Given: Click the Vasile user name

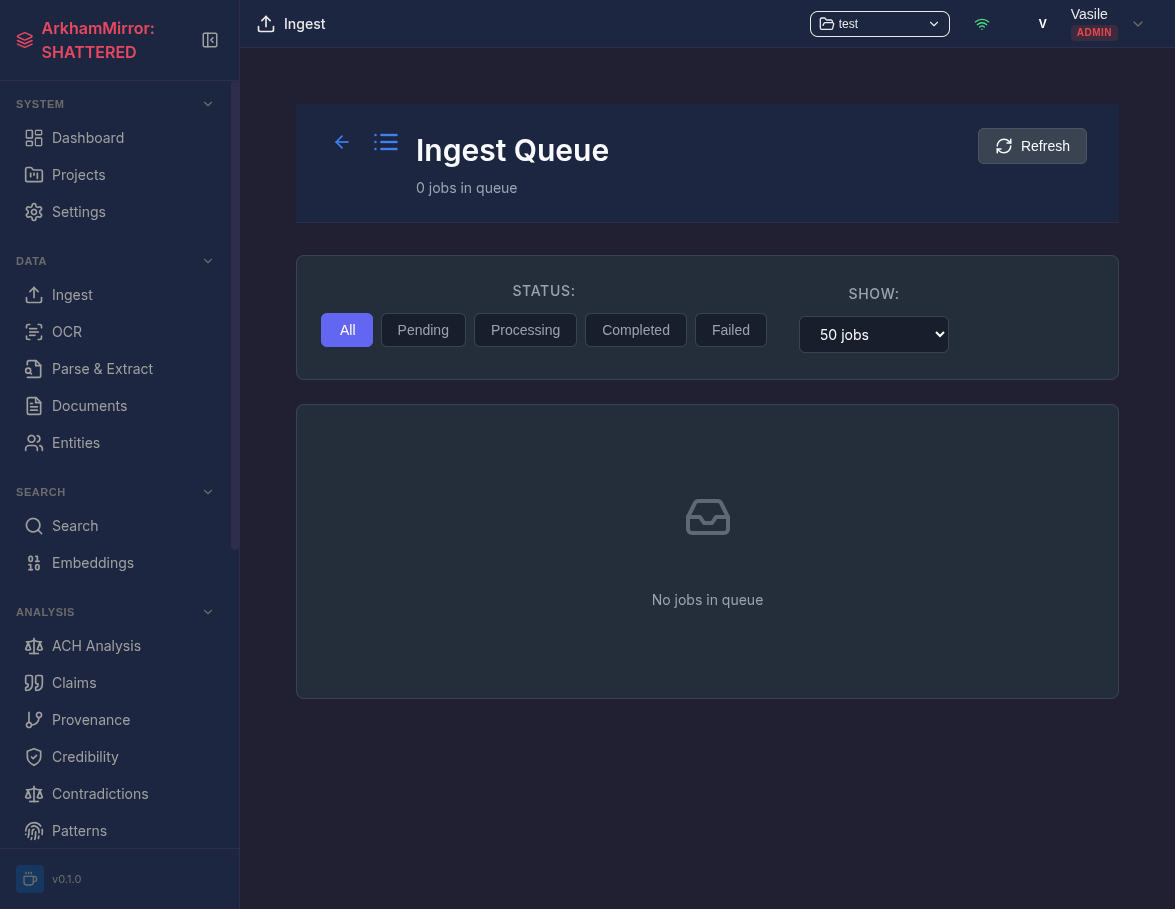Looking at the screenshot, I should pos(1089,14).
